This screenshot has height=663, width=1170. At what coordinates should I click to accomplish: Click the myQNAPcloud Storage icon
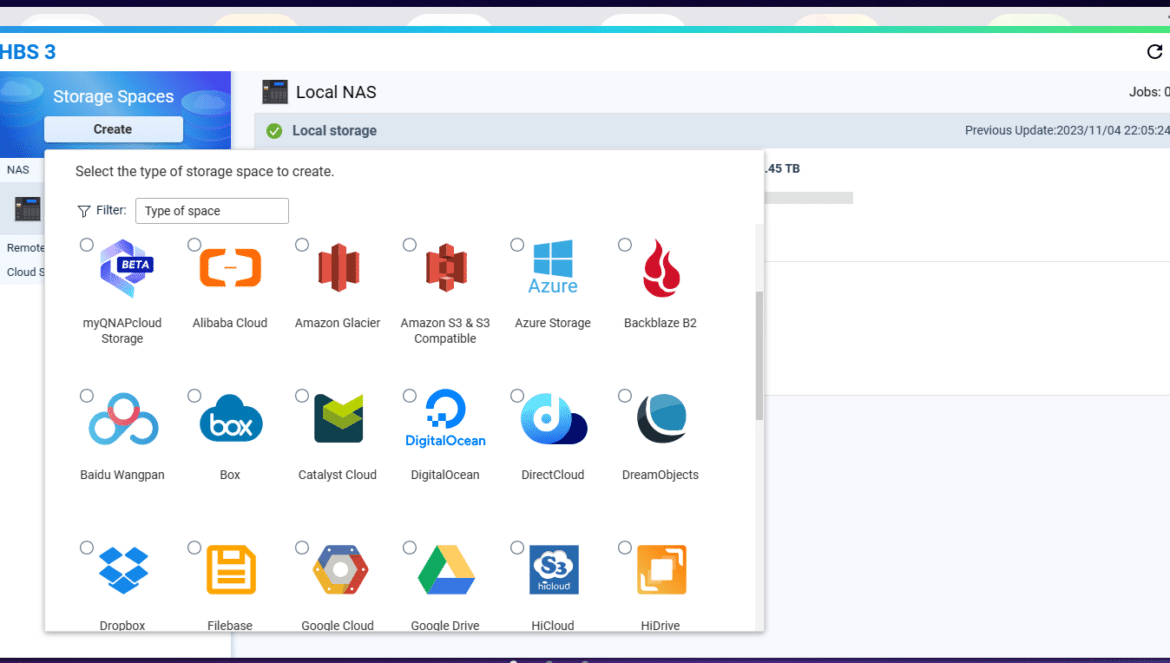tap(127, 268)
